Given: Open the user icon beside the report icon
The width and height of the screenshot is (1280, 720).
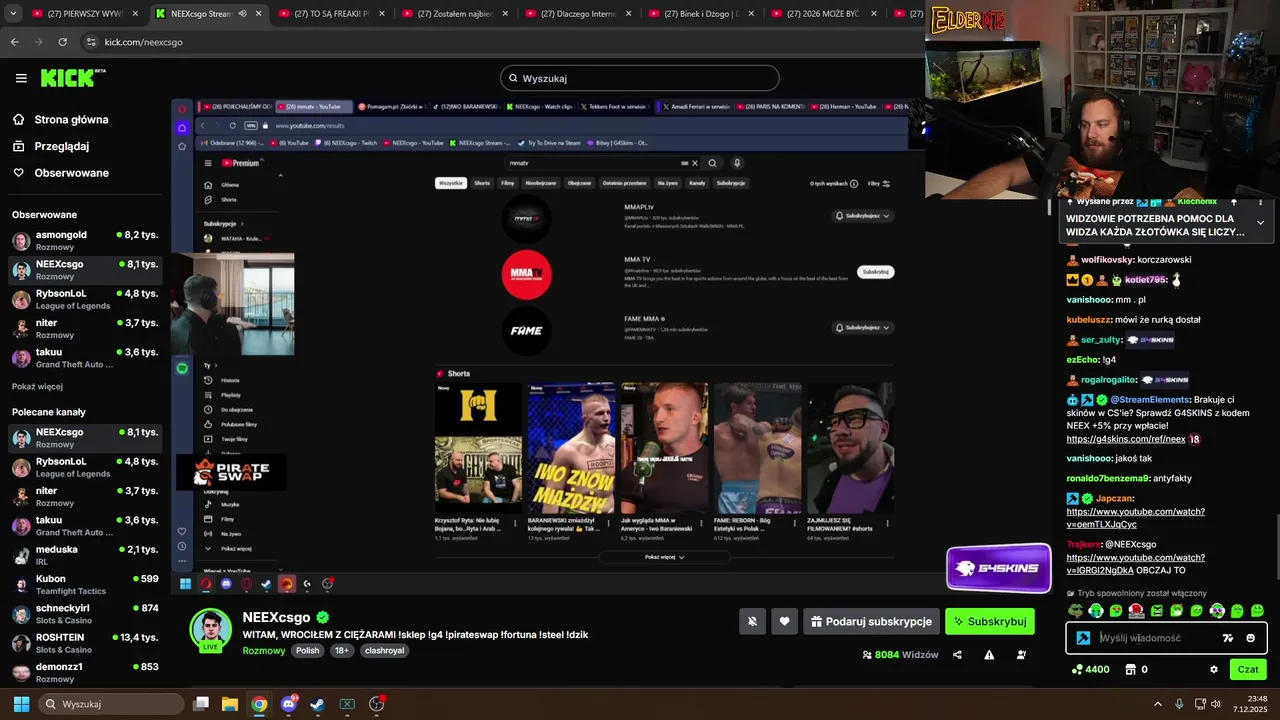Looking at the screenshot, I should coord(1021,655).
